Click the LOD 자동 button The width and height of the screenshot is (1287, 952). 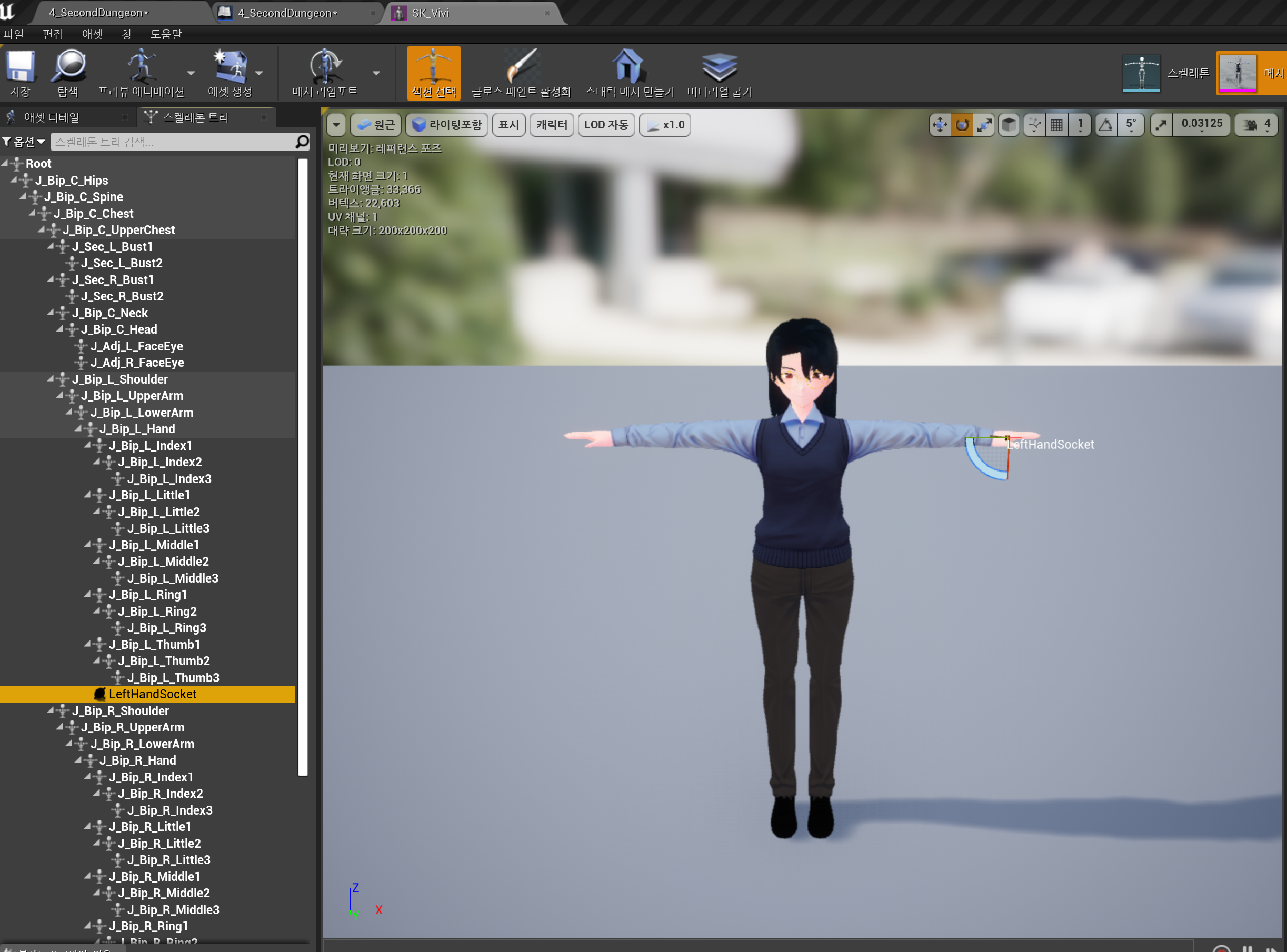(x=606, y=125)
